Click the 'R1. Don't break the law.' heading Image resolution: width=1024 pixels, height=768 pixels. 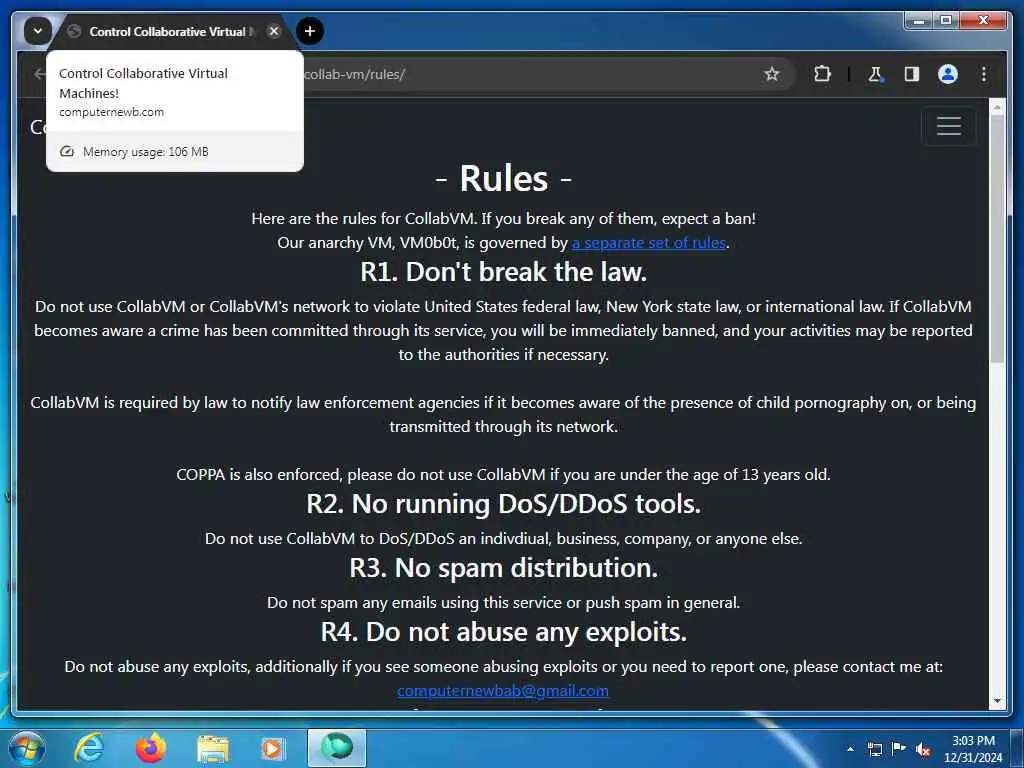tap(504, 272)
